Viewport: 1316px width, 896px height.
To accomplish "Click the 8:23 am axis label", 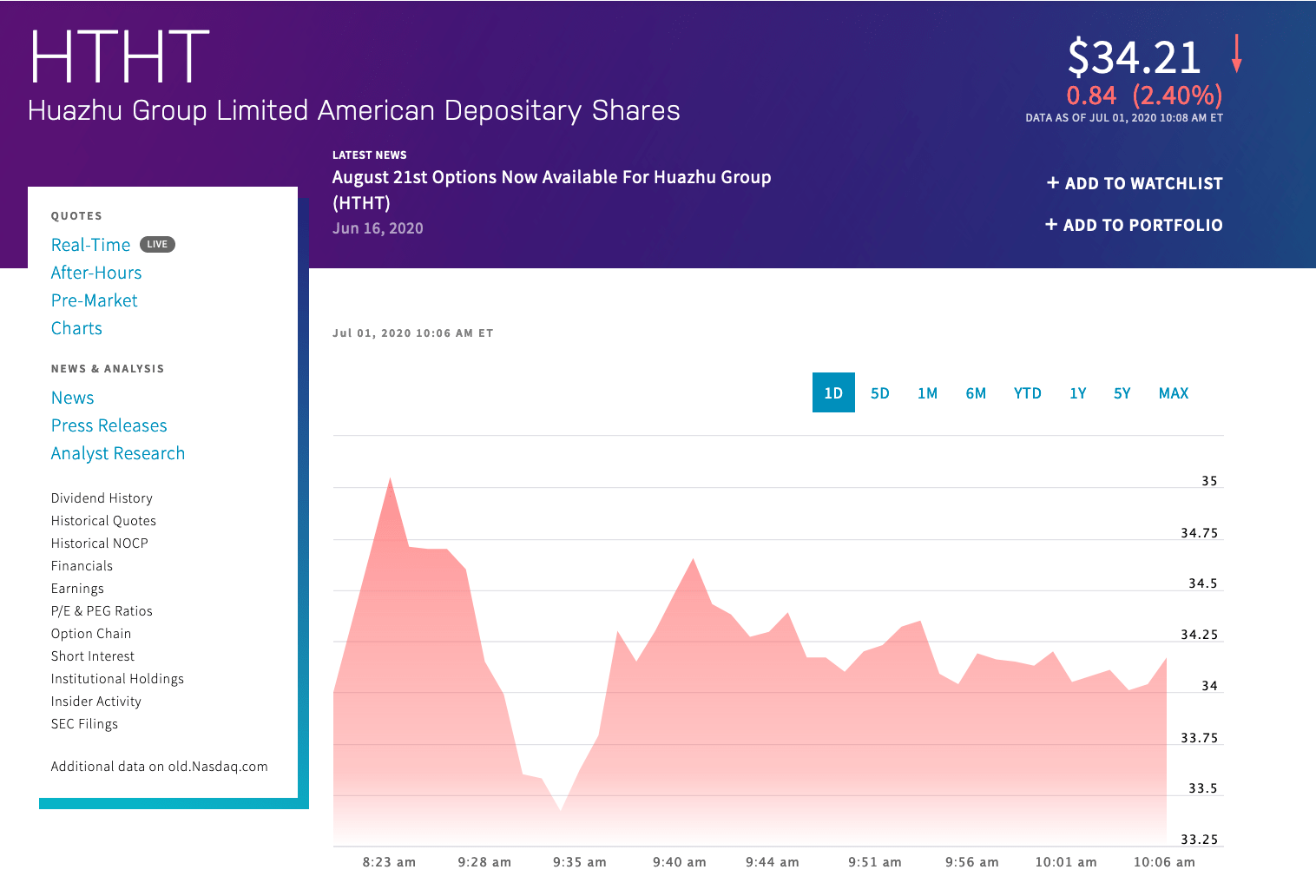I will click(x=389, y=862).
